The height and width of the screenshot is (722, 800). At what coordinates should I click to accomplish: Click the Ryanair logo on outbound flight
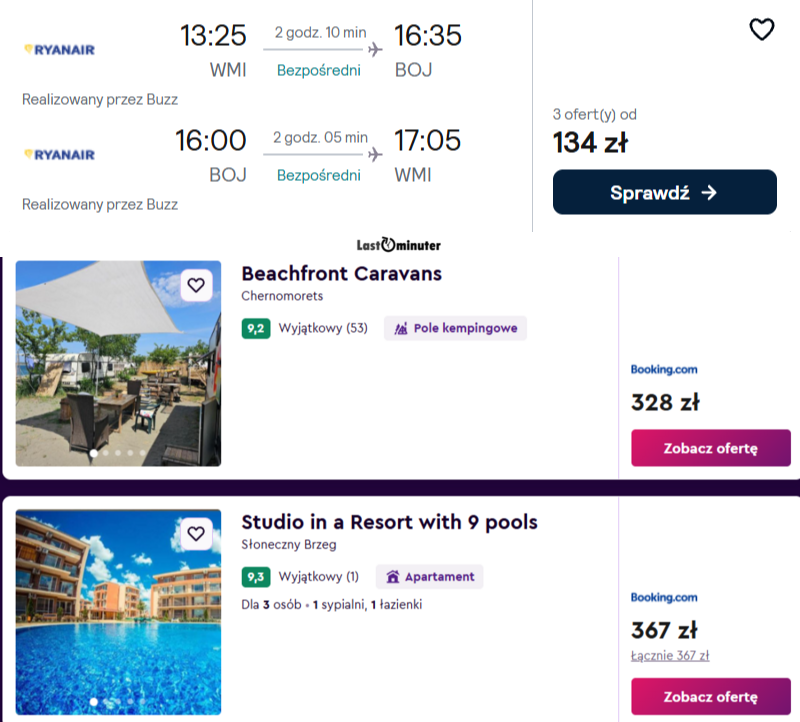click(60, 49)
